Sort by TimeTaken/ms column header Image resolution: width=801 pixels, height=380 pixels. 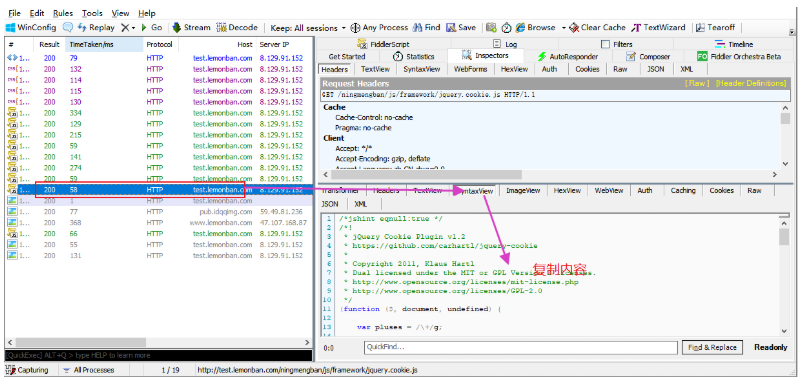pos(104,44)
